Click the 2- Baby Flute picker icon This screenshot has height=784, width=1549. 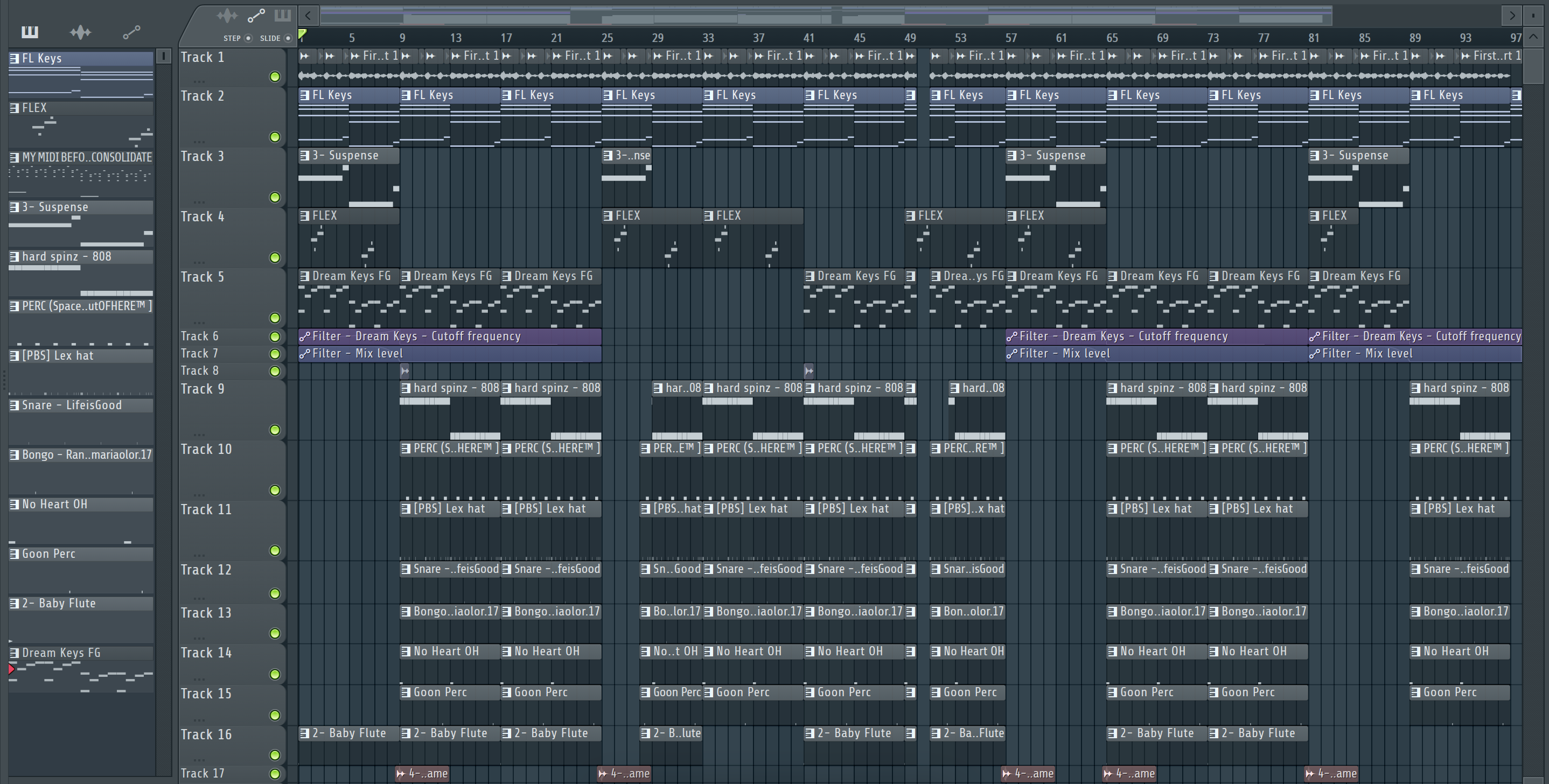[x=14, y=603]
